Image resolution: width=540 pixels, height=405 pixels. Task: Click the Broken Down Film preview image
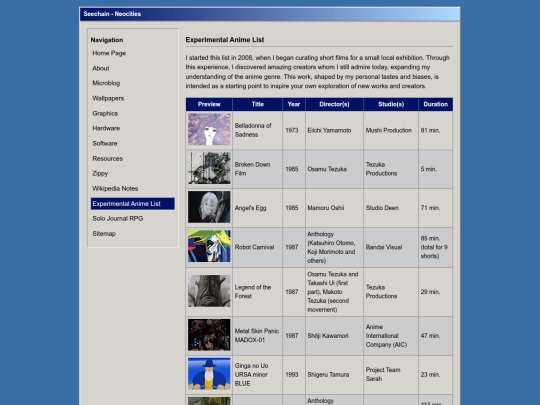(209, 168)
